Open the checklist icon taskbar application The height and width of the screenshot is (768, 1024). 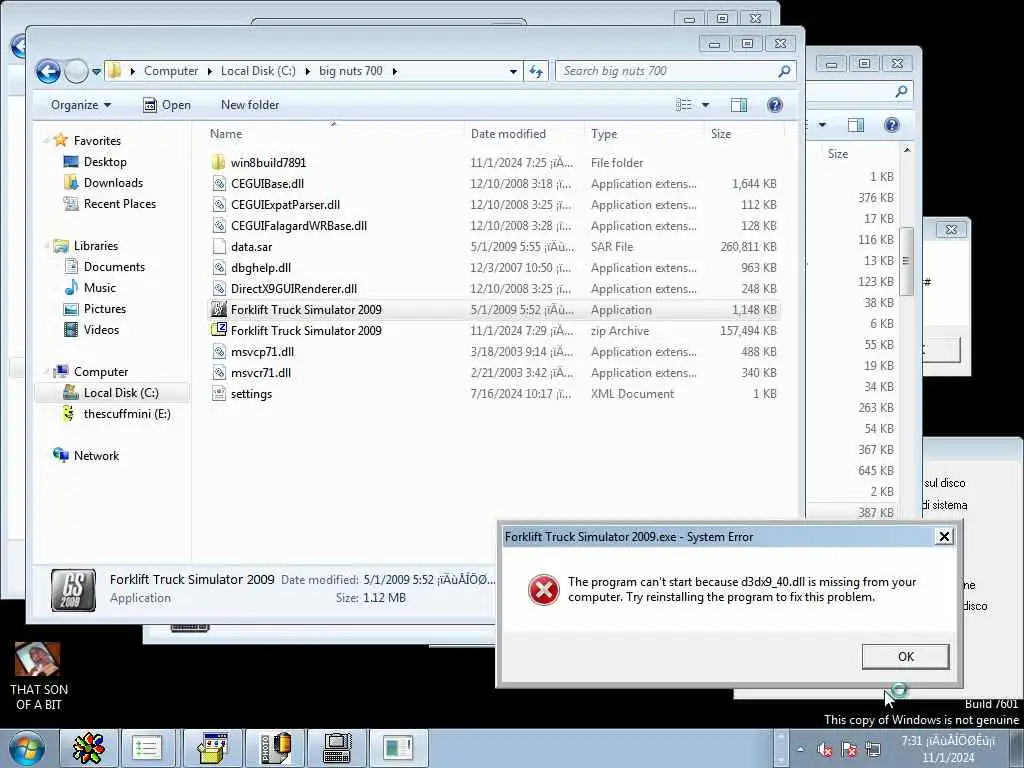point(146,748)
